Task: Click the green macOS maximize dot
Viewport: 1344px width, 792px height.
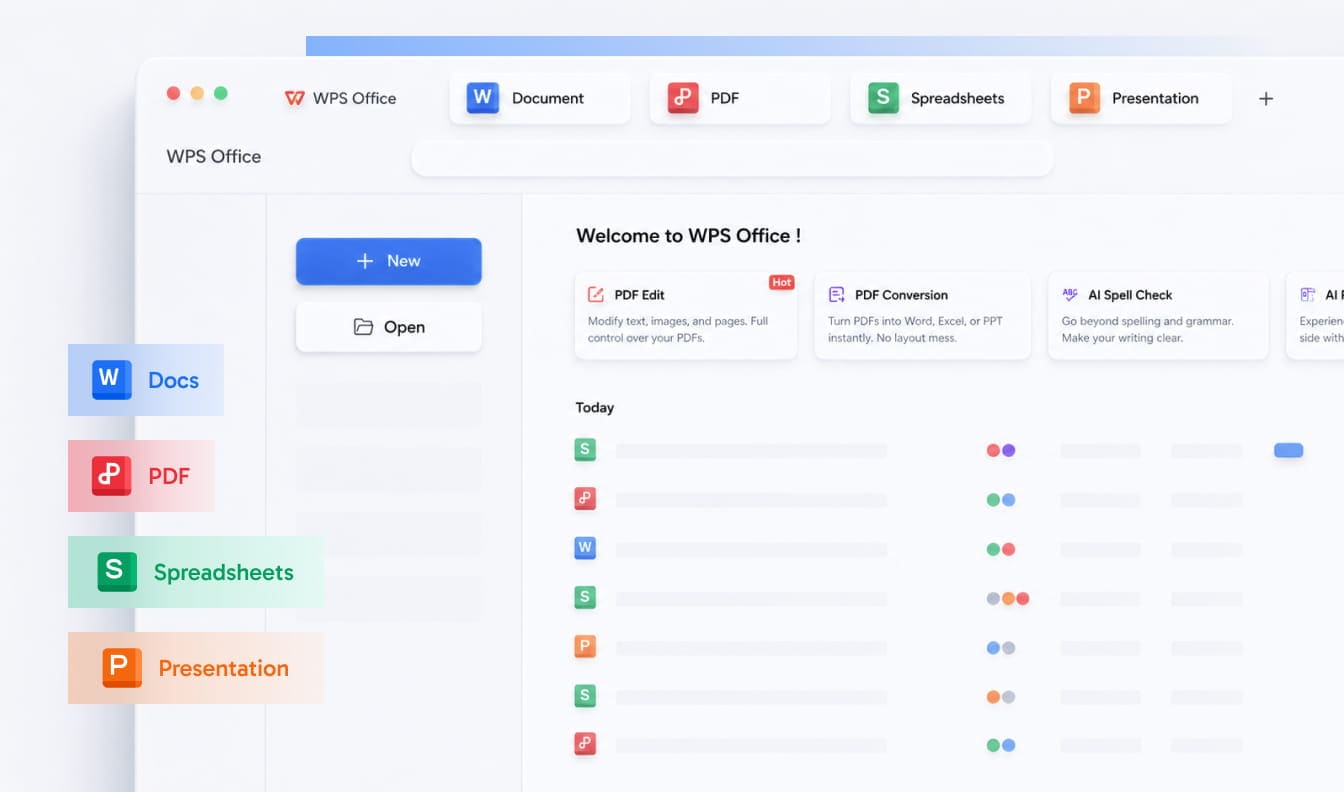Action: (x=221, y=93)
